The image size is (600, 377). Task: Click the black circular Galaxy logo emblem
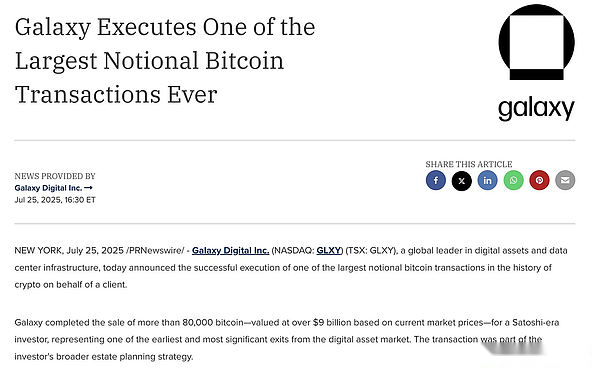coord(536,42)
